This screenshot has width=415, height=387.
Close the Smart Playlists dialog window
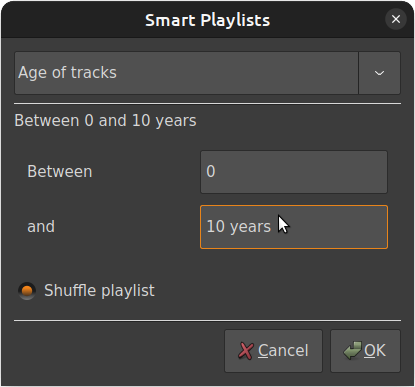[x=396, y=19]
